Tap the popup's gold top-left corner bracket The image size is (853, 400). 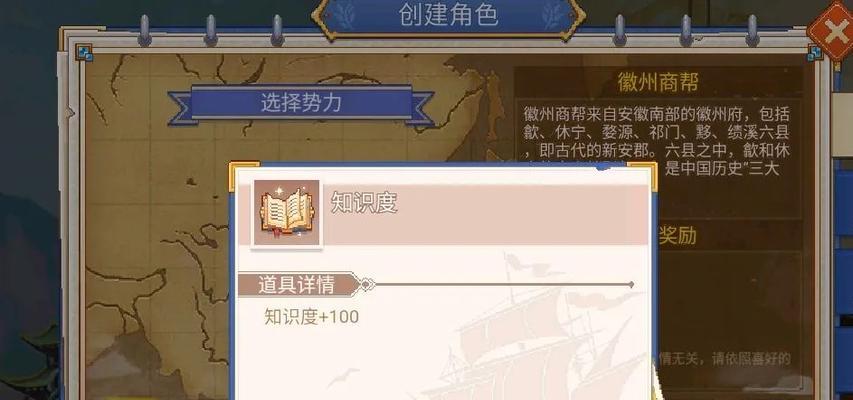pyautogui.click(x=243, y=175)
